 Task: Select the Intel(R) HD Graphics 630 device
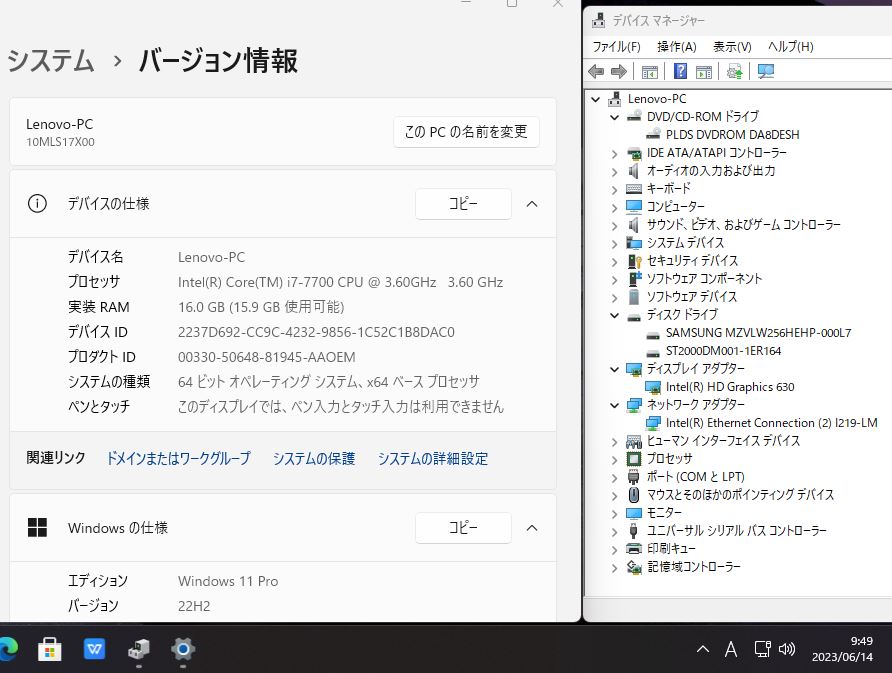point(730,387)
